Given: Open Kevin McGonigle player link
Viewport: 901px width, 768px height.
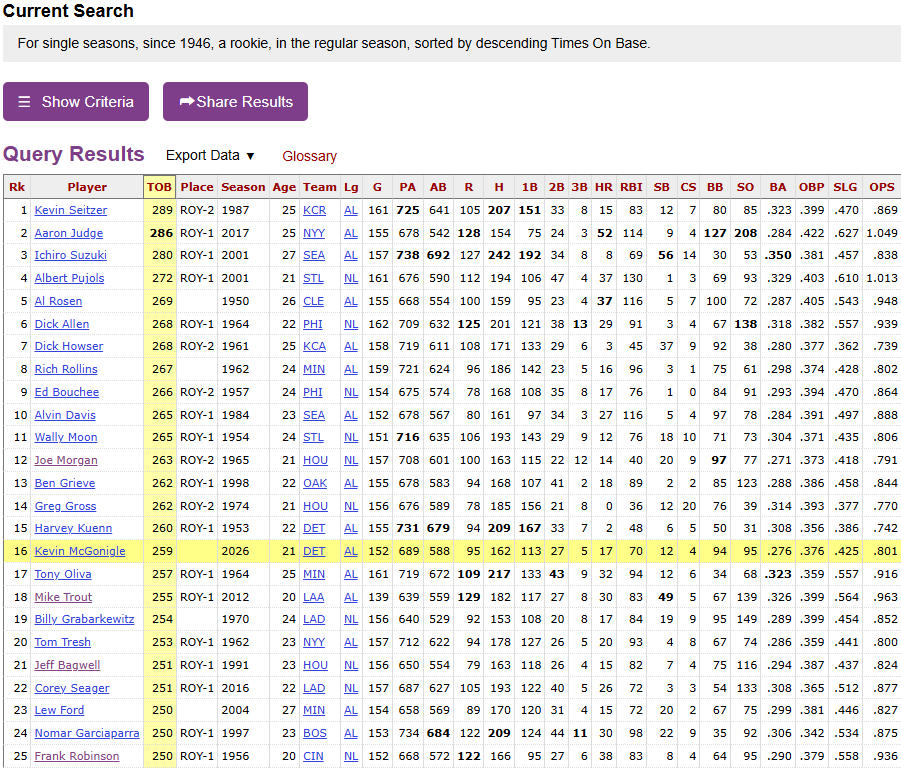Looking at the screenshot, I should (x=80, y=551).
